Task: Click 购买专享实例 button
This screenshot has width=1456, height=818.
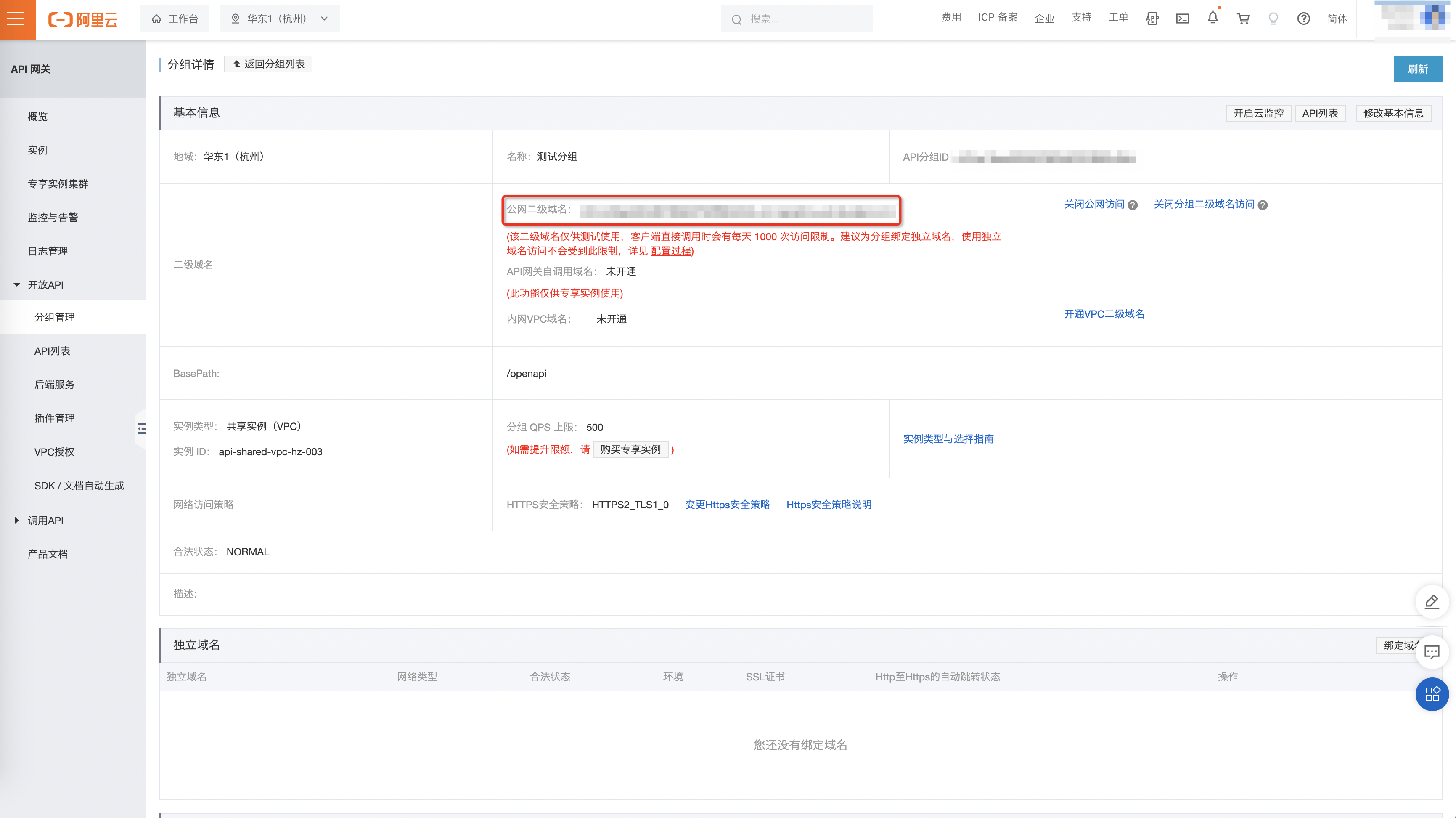Action: click(630, 449)
